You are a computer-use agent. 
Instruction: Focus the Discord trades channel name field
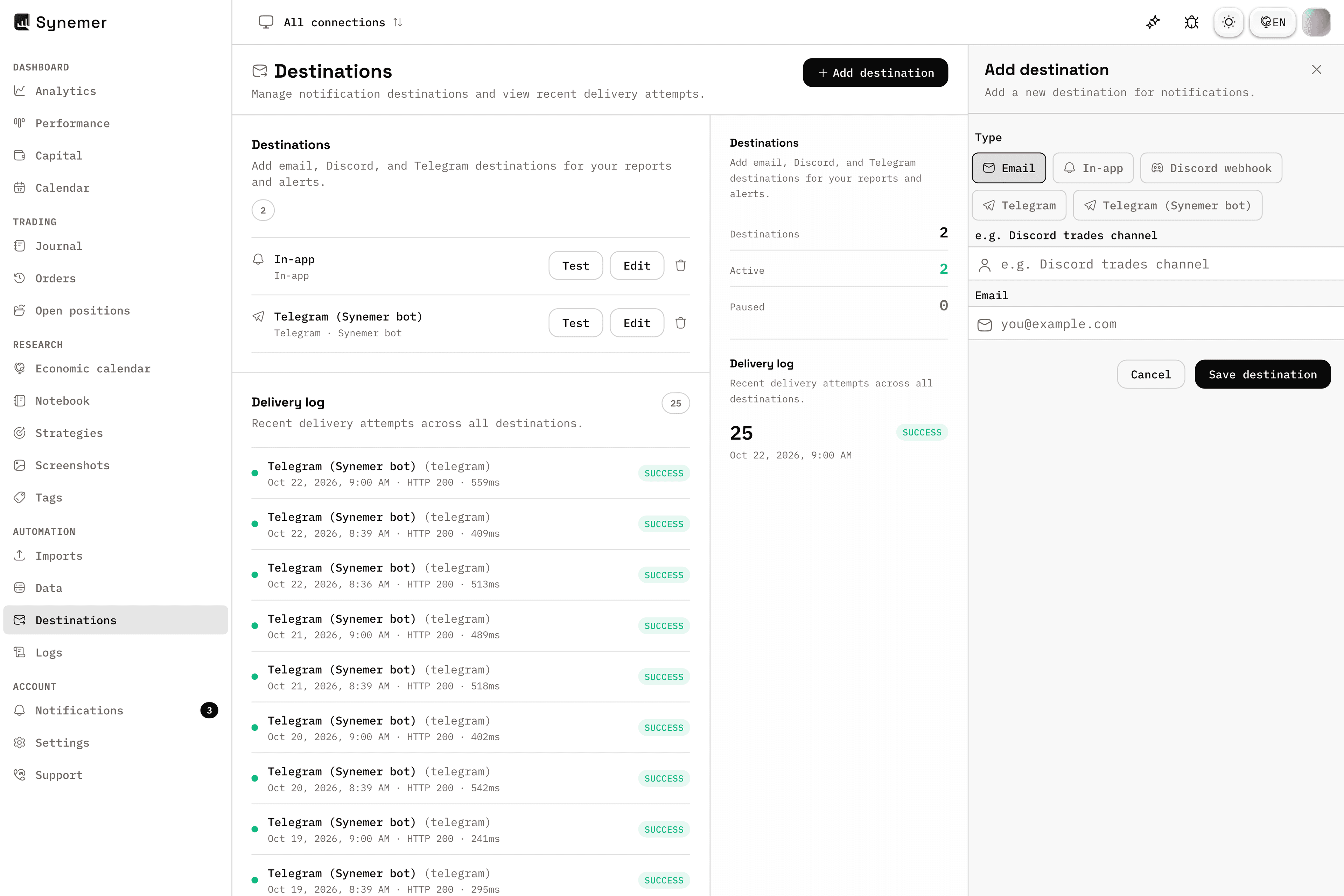pyautogui.click(x=1155, y=264)
